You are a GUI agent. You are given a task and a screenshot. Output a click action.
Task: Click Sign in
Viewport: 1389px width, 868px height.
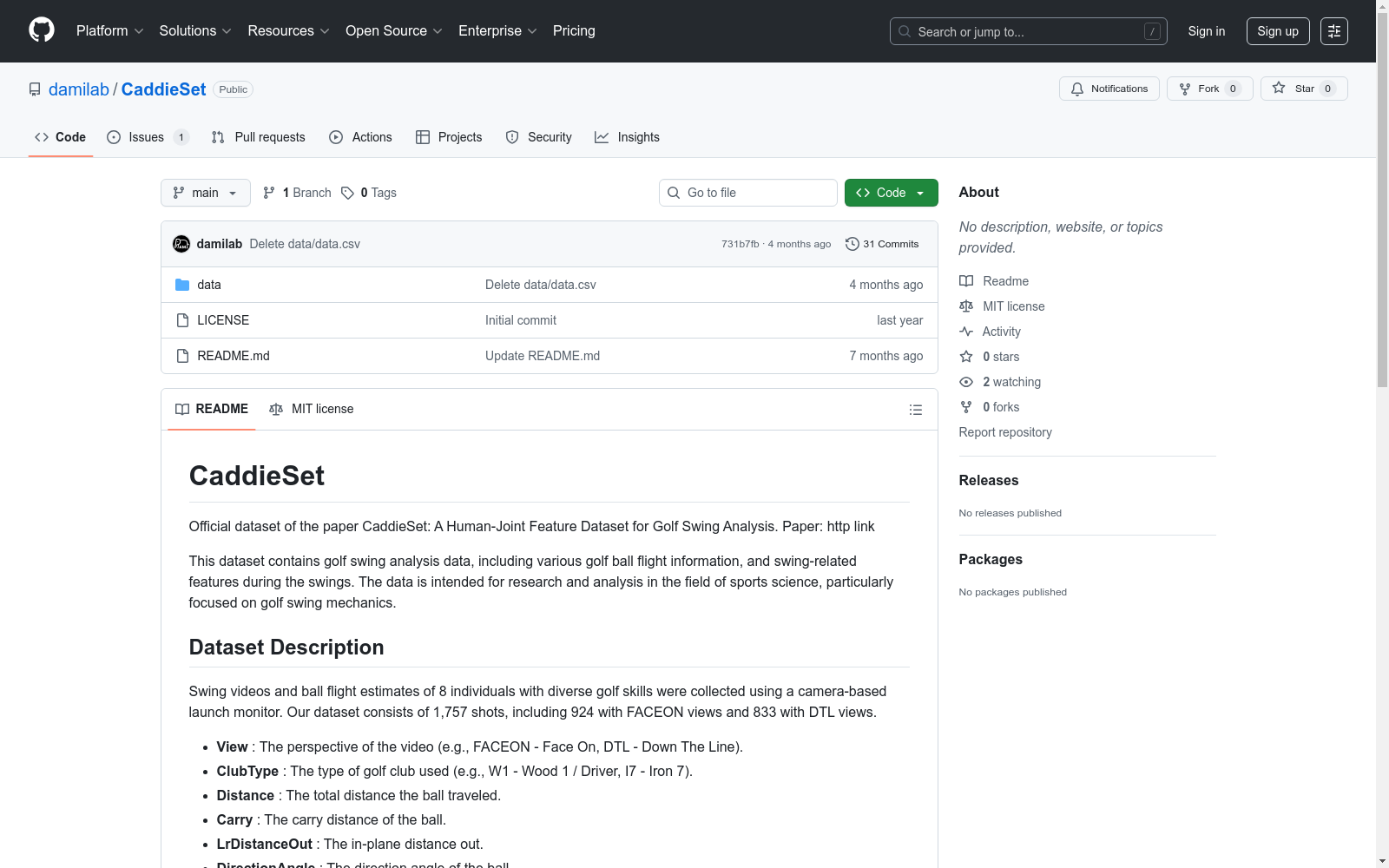(1207, 31)
